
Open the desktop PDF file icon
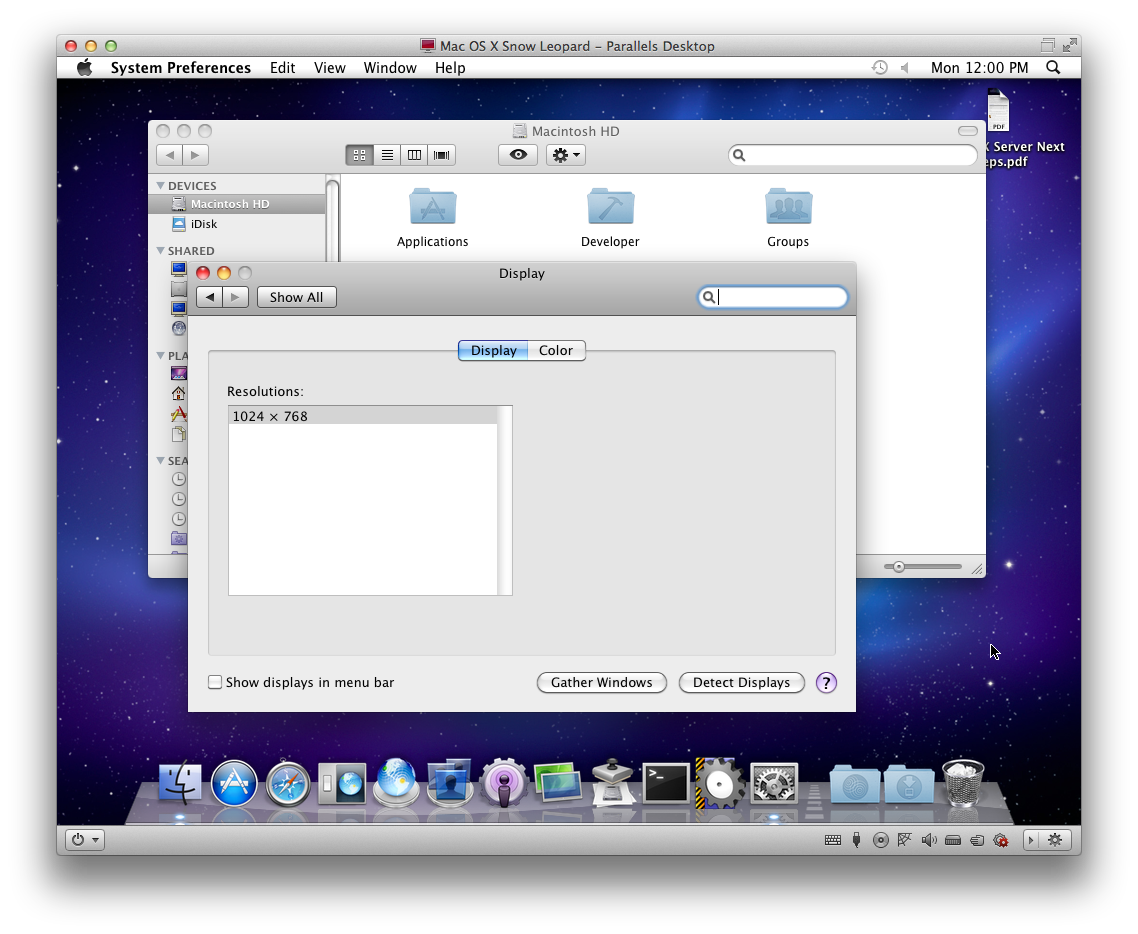tap(999, 110)
